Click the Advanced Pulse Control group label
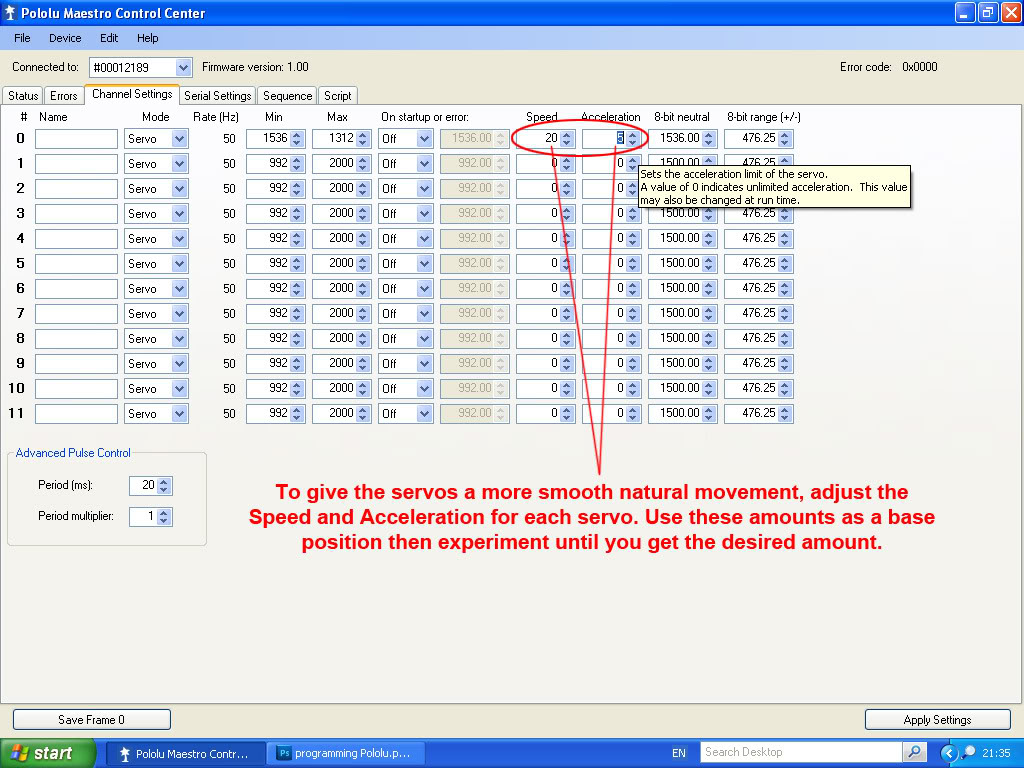Image resolution: width=1024 pixels, height=768 pixels. pos(73,453)
